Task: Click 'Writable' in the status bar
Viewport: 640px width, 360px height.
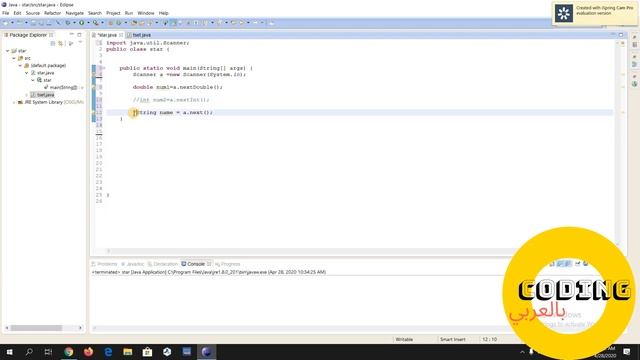Action: (404, 340)
